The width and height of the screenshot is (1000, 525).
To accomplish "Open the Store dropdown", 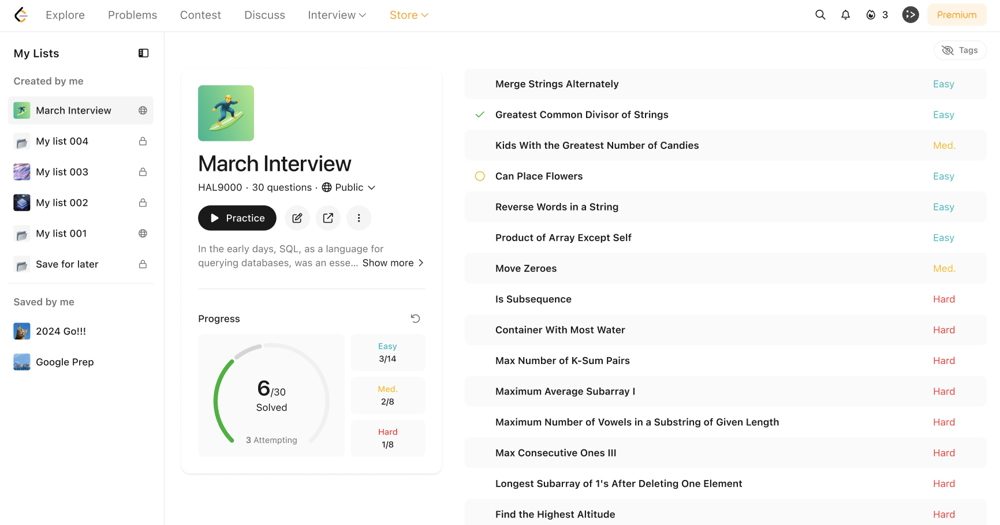I will click(x=408, y=15).
